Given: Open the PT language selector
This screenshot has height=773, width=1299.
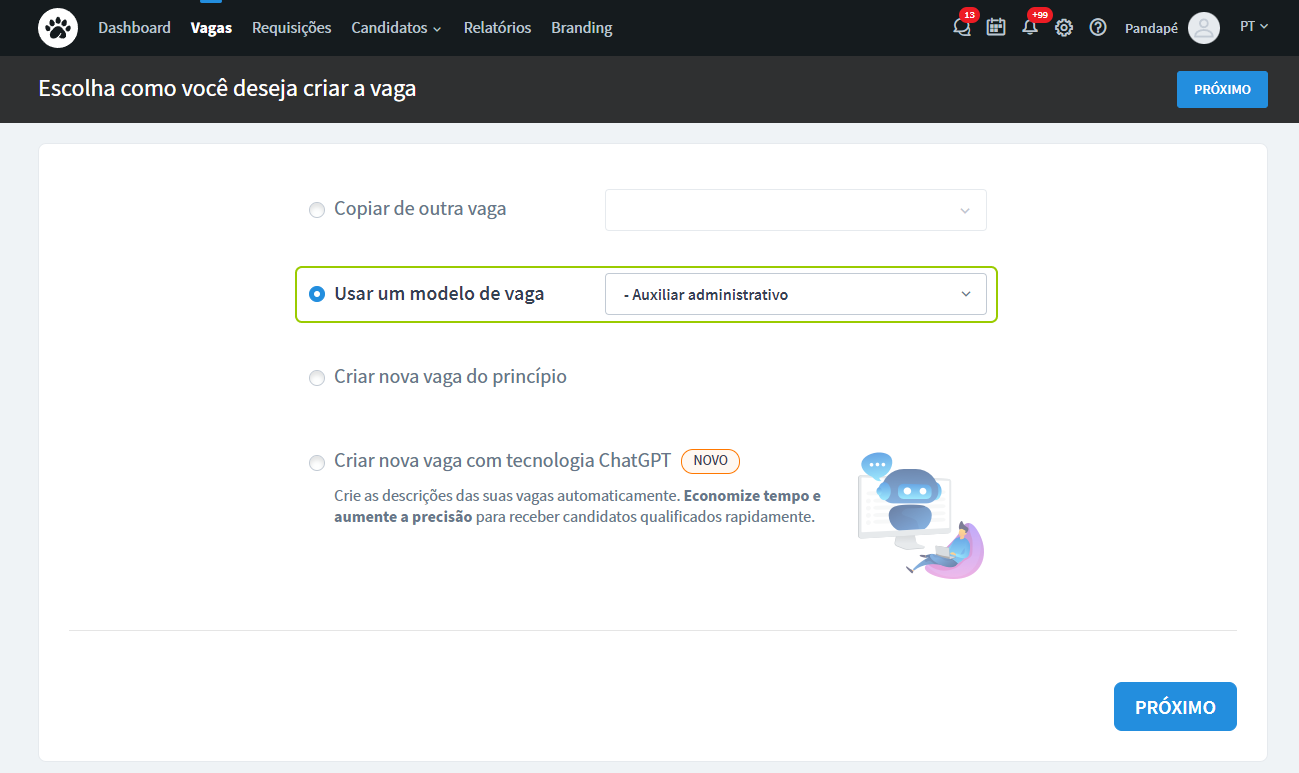Looking at the screenshot, I should 1253,26.
